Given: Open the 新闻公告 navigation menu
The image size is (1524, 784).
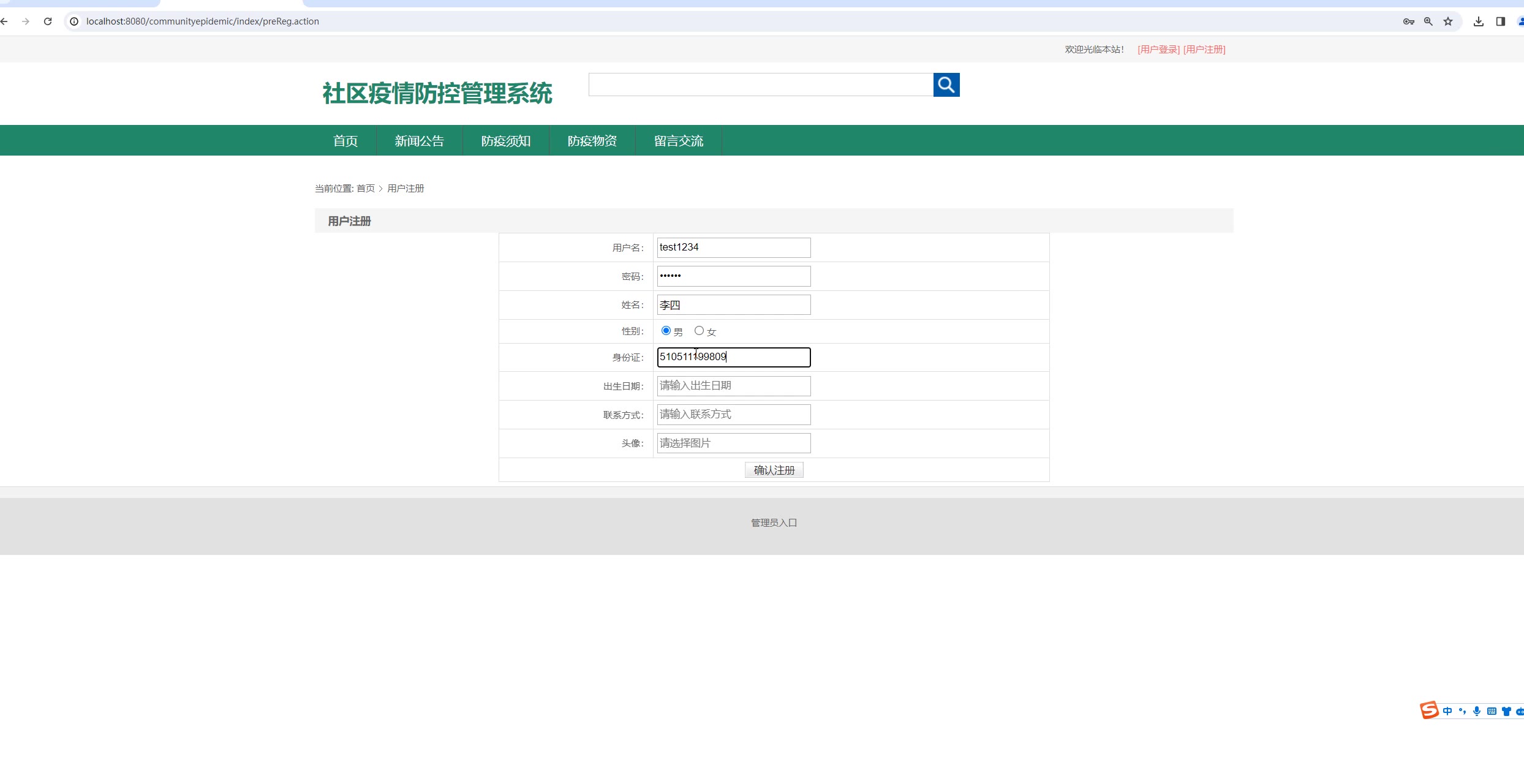Looking at the screenshot, I should [x=420, y=141].
